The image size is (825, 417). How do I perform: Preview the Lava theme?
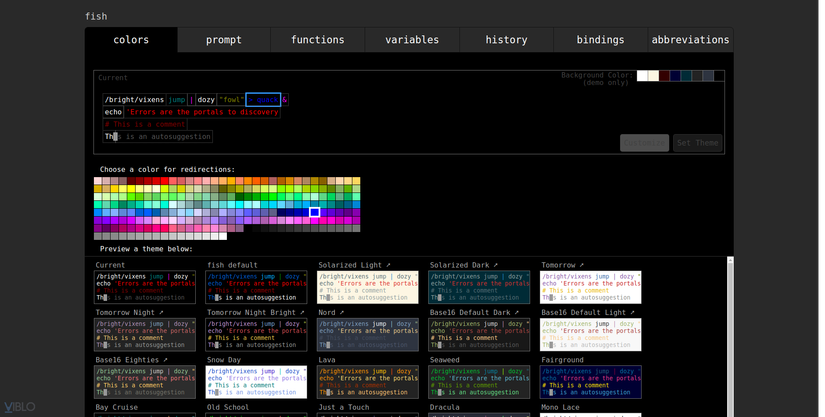point(368,382)
